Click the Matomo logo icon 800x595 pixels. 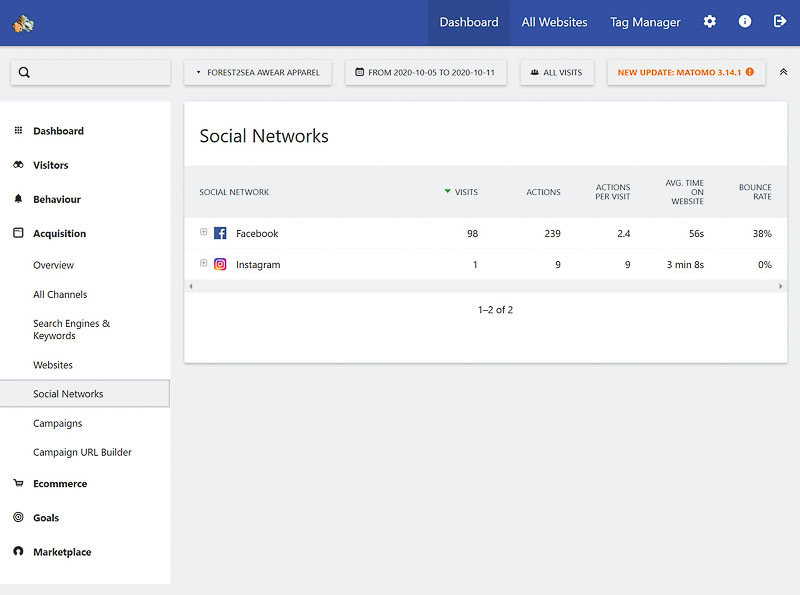click(23, 23)
